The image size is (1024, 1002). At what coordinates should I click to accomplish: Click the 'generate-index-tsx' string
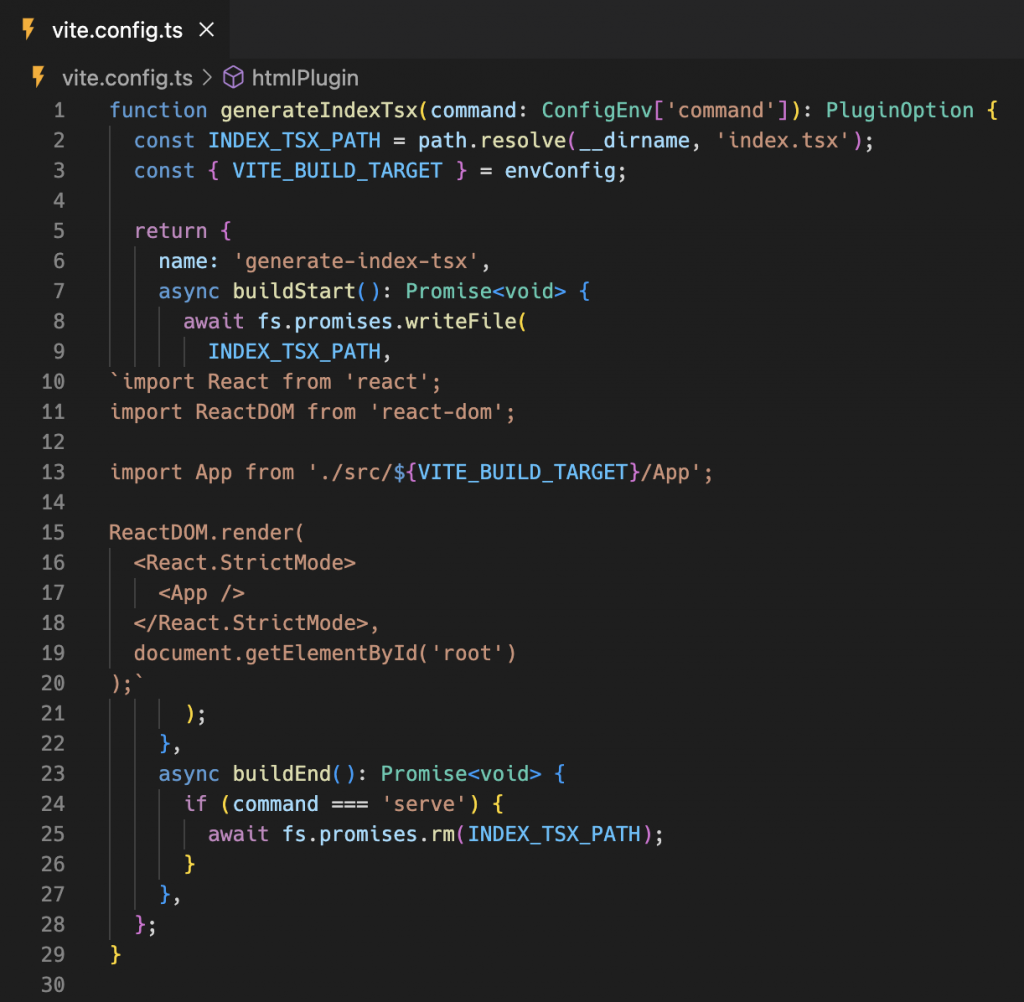(356, 261)
